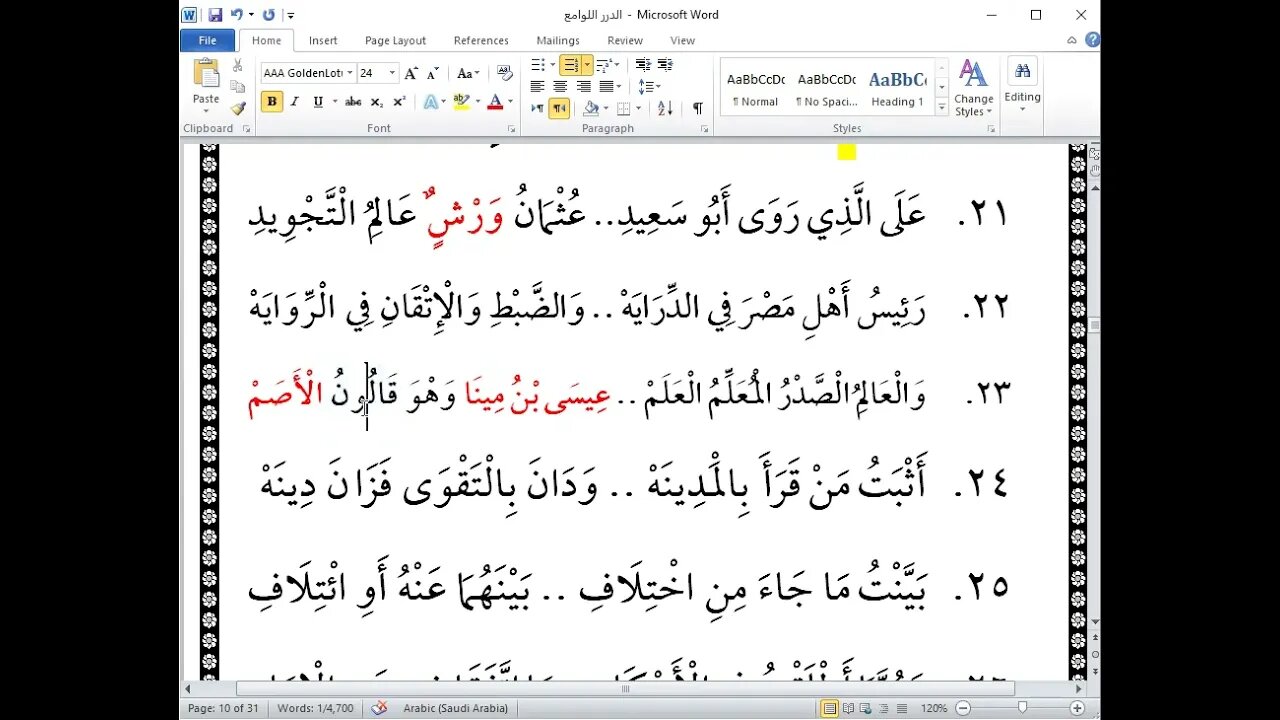Open the font size dropdown

(392, 74)
